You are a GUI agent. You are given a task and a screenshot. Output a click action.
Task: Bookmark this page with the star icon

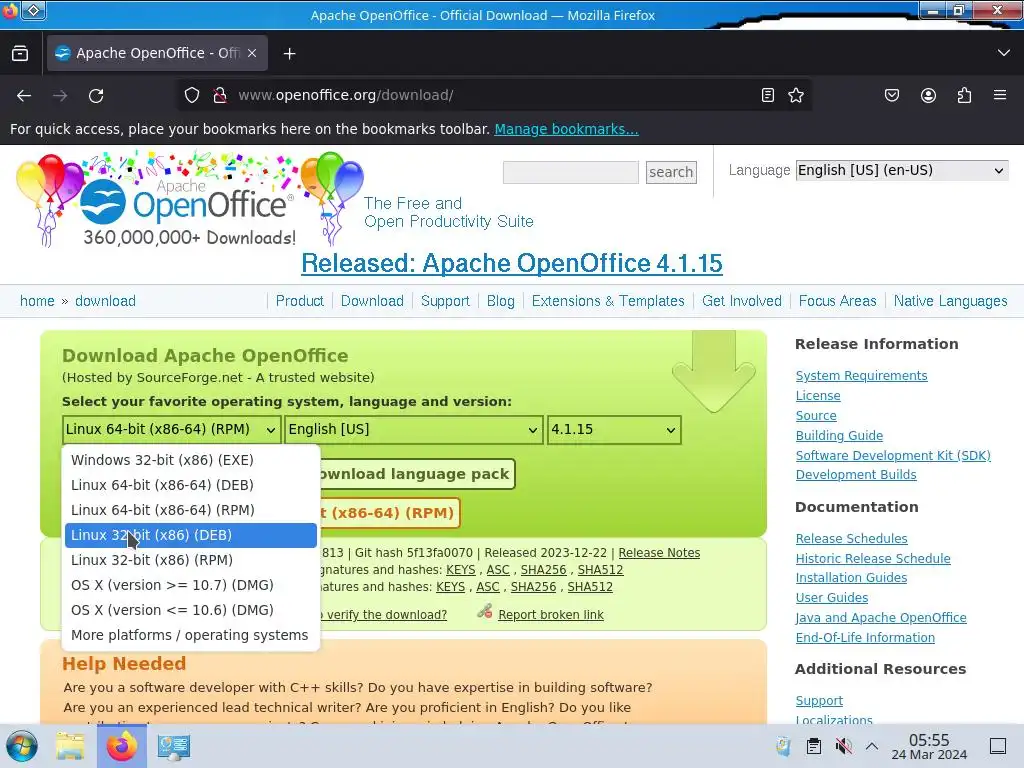point(796,95)
